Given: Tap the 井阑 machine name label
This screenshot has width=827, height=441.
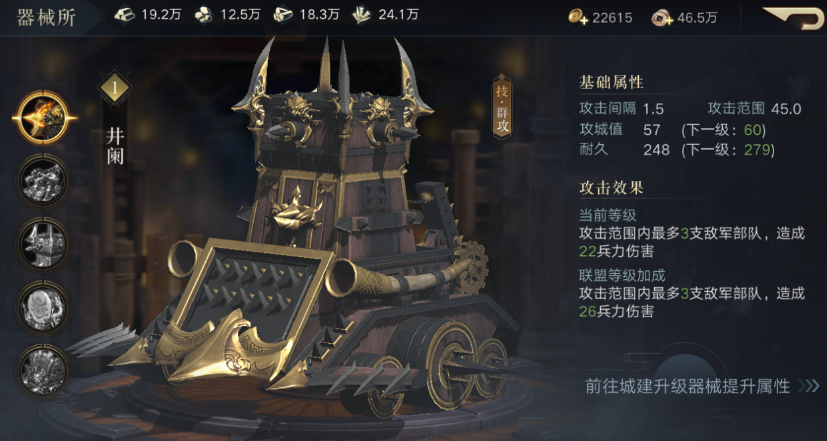Looking at the screenshot, I should tap(115, 147).
